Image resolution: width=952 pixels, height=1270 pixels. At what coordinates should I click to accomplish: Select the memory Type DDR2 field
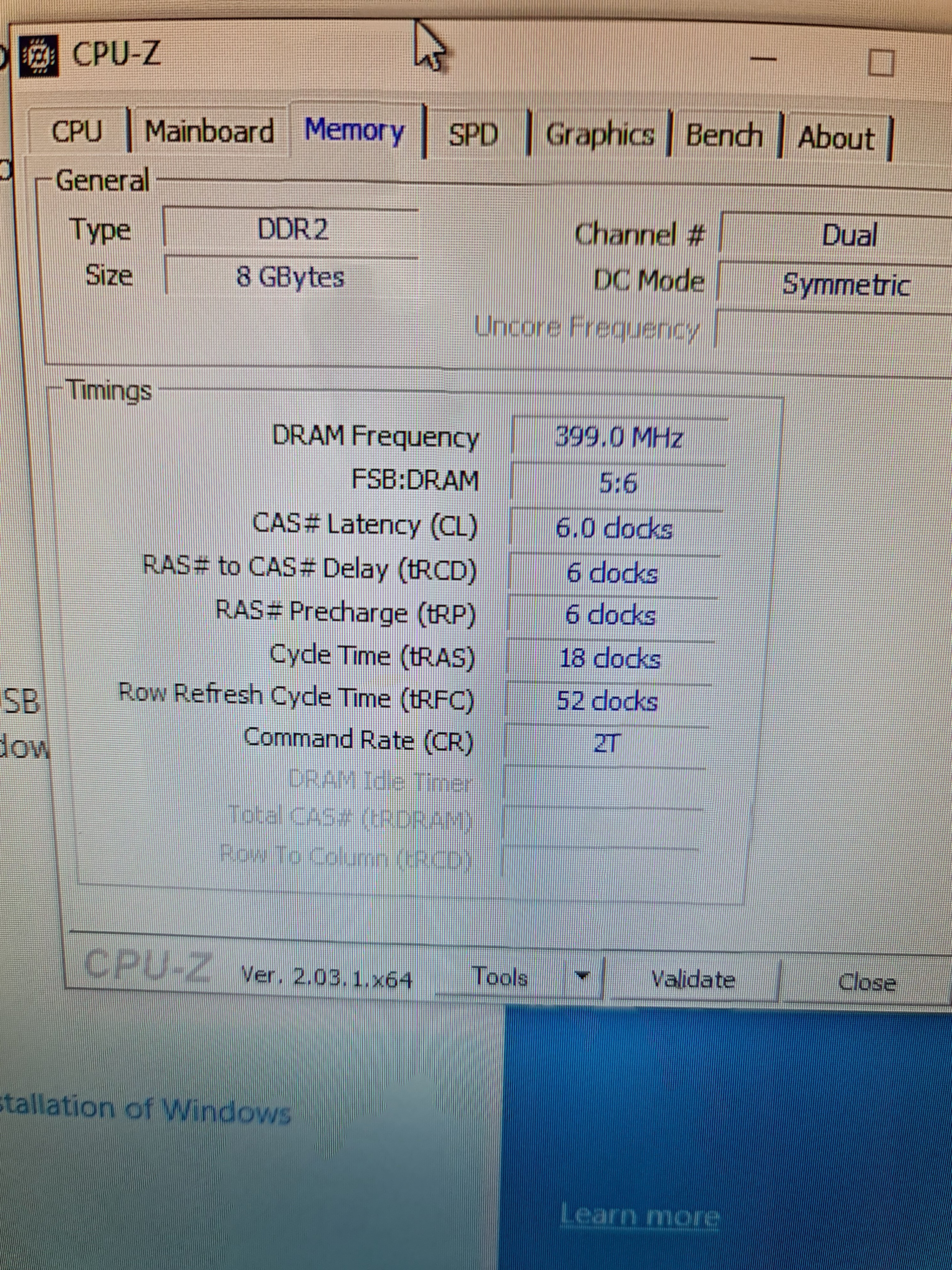pyautogui.click(x=292, y=230)
